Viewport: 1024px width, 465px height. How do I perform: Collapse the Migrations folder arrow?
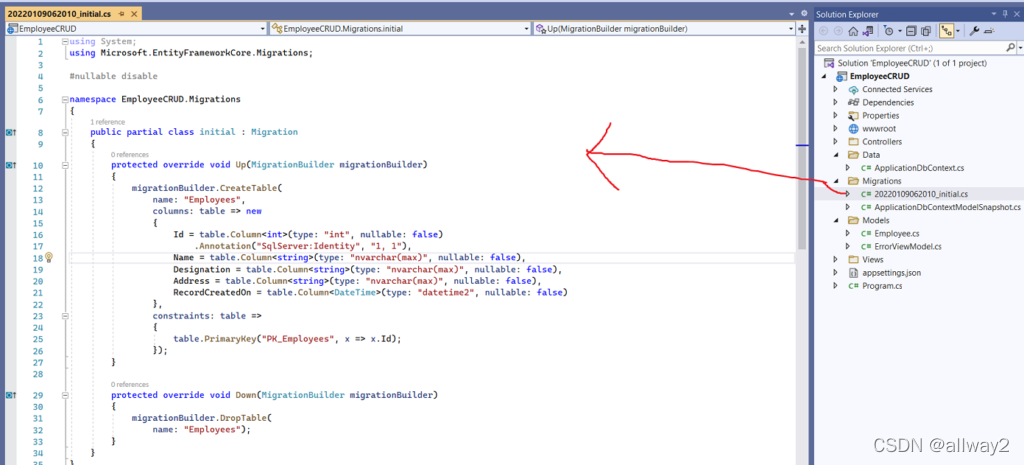point(836,182)
